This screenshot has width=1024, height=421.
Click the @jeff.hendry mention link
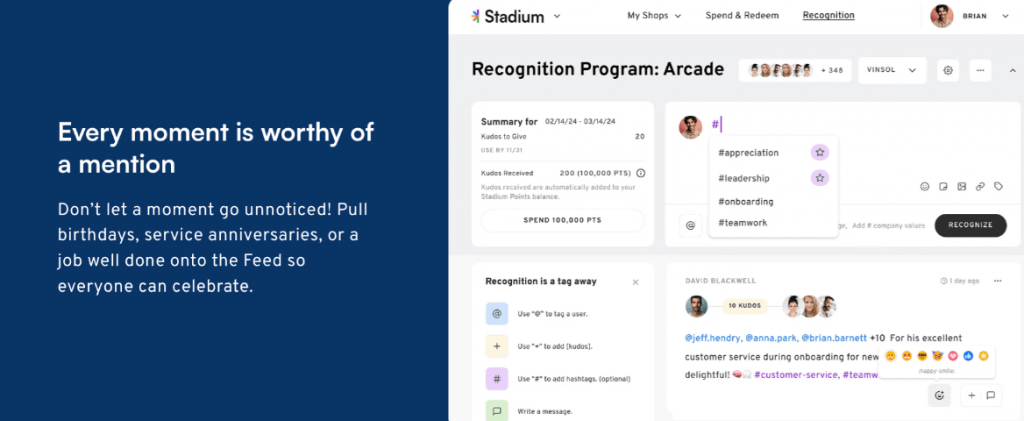click(x=712, y=338)
